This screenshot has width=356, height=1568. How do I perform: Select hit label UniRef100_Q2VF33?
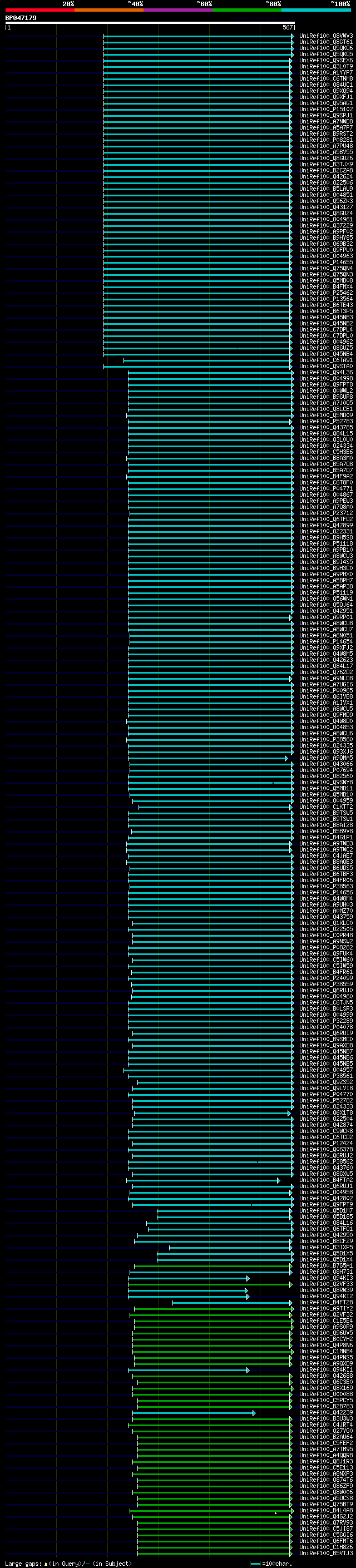[325, 1284]
